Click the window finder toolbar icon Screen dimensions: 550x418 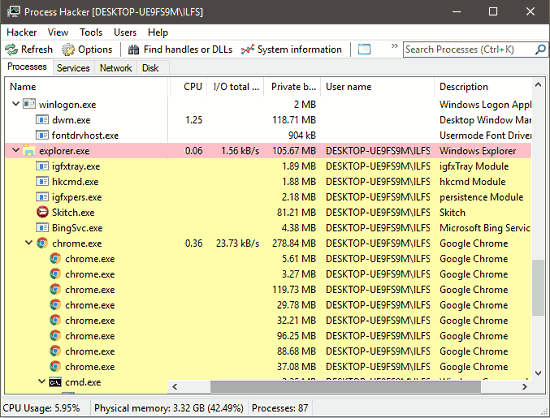(364, 49)
